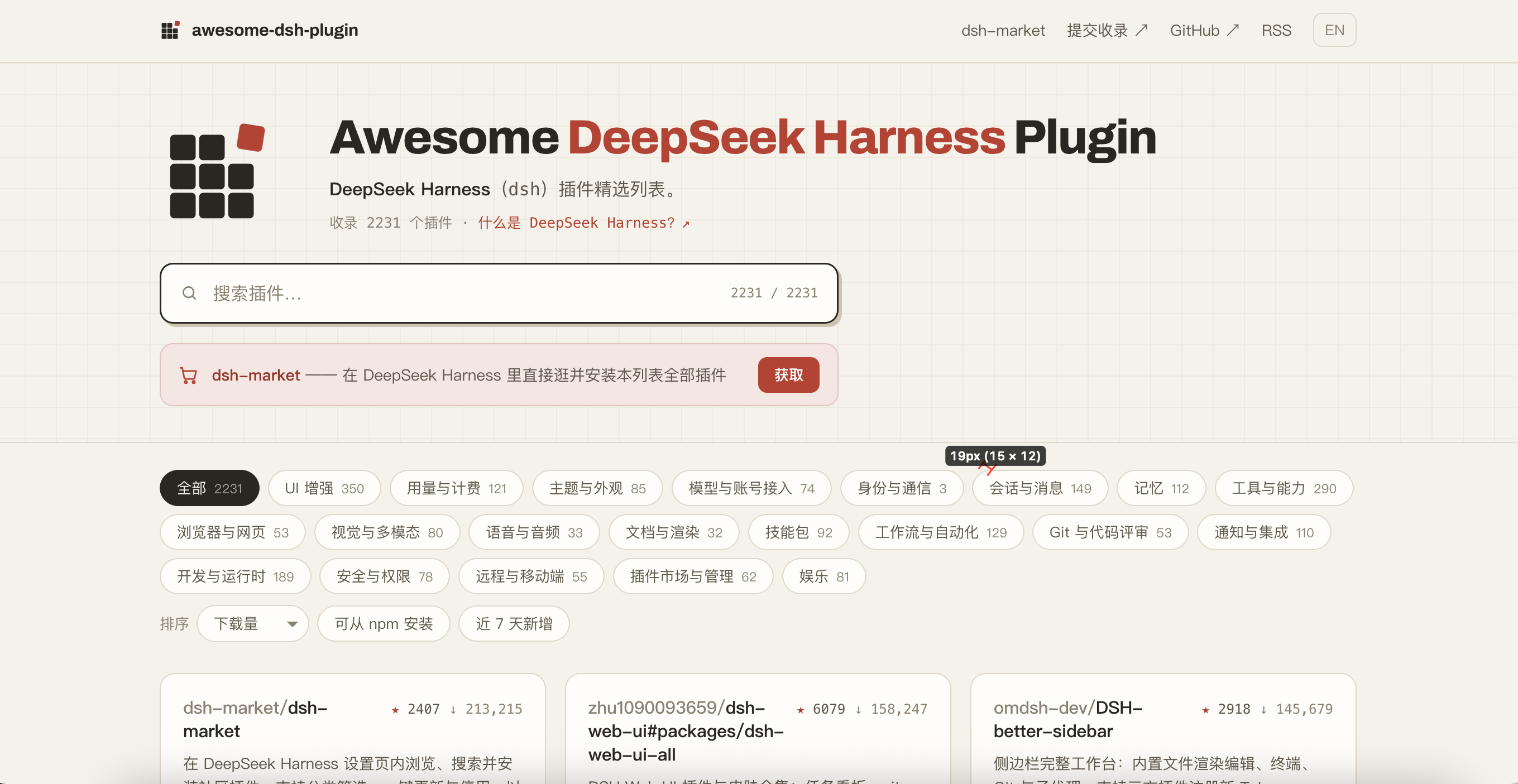Click the 收录 2231 个插件 text
The image size is (1518, 784).
coord(391,223)
